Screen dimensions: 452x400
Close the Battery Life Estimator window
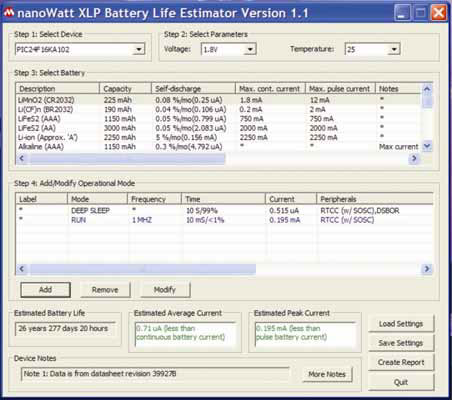point(439,13)
